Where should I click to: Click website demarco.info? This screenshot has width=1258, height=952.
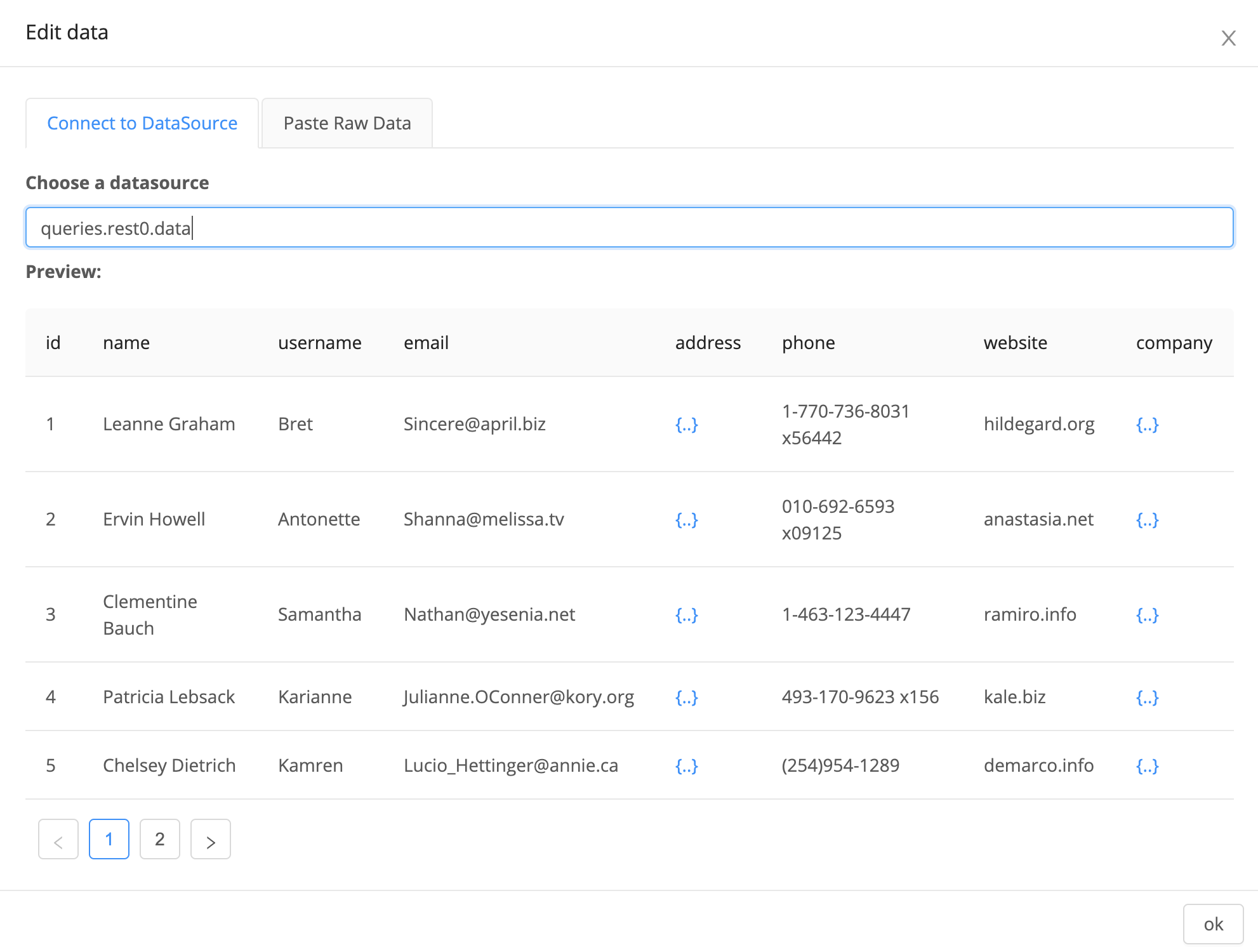point(1038,765)
